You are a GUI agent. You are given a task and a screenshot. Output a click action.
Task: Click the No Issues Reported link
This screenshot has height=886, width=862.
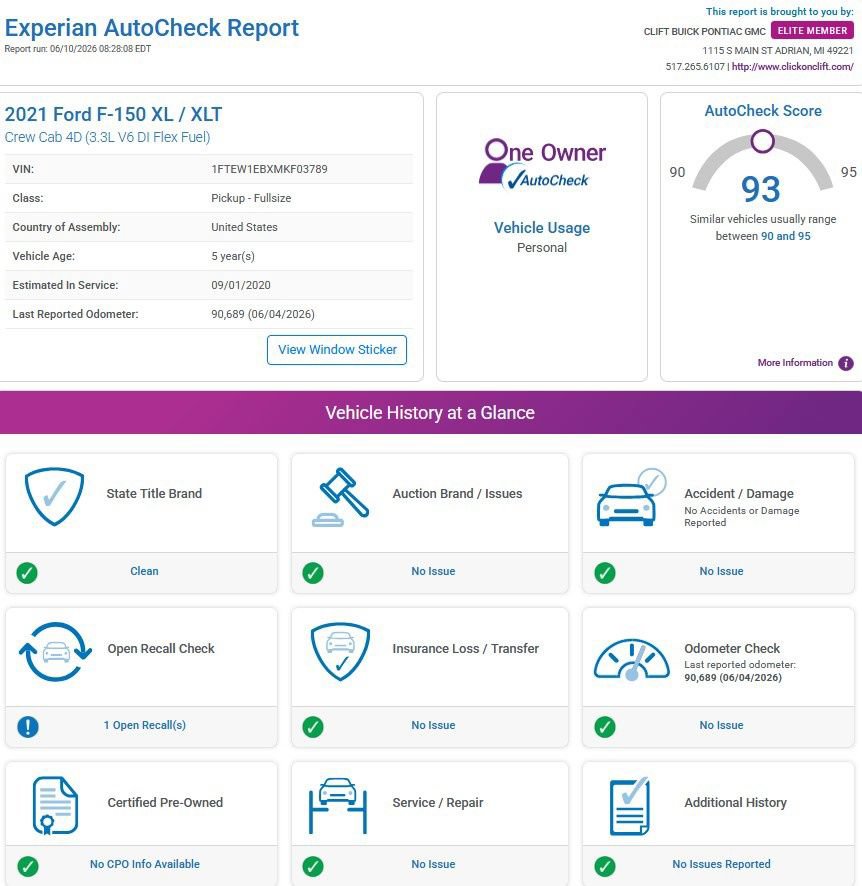pos(721,864)
